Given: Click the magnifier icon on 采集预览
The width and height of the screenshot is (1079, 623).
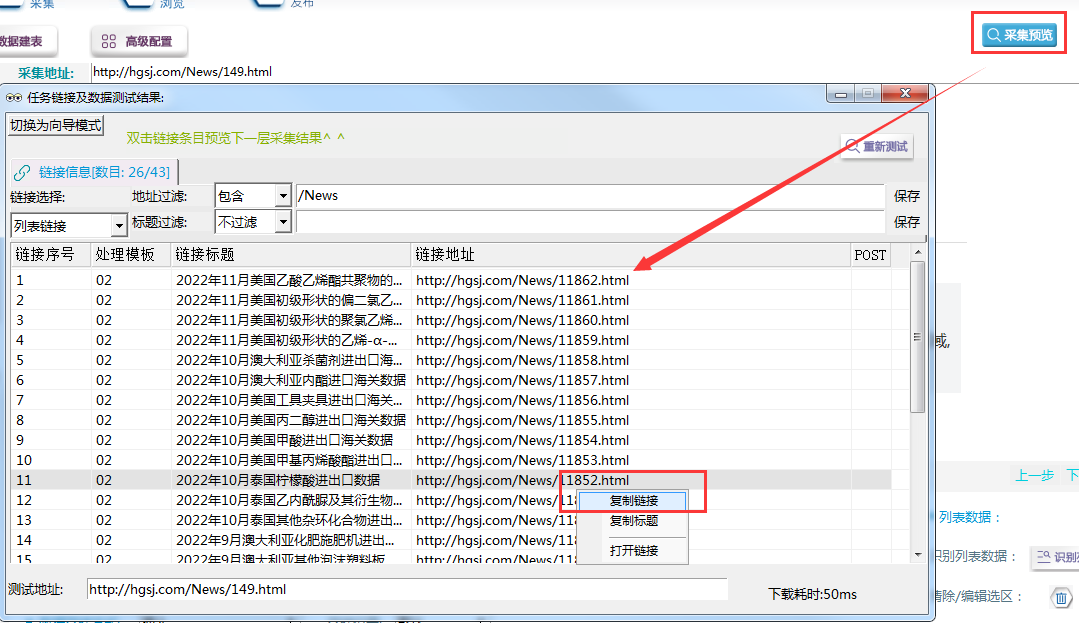Looking at the screenshot, I should [x=994, y=35].
